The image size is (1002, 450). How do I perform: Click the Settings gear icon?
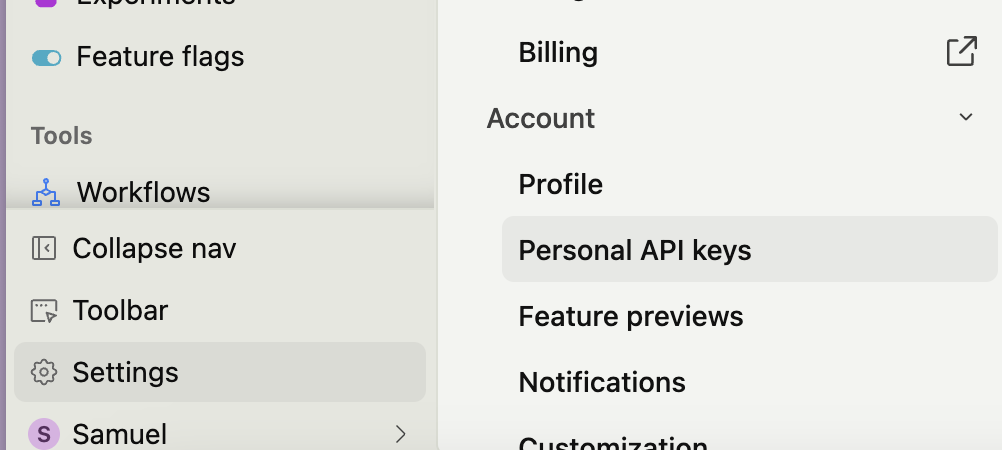[x=44, y=373]
